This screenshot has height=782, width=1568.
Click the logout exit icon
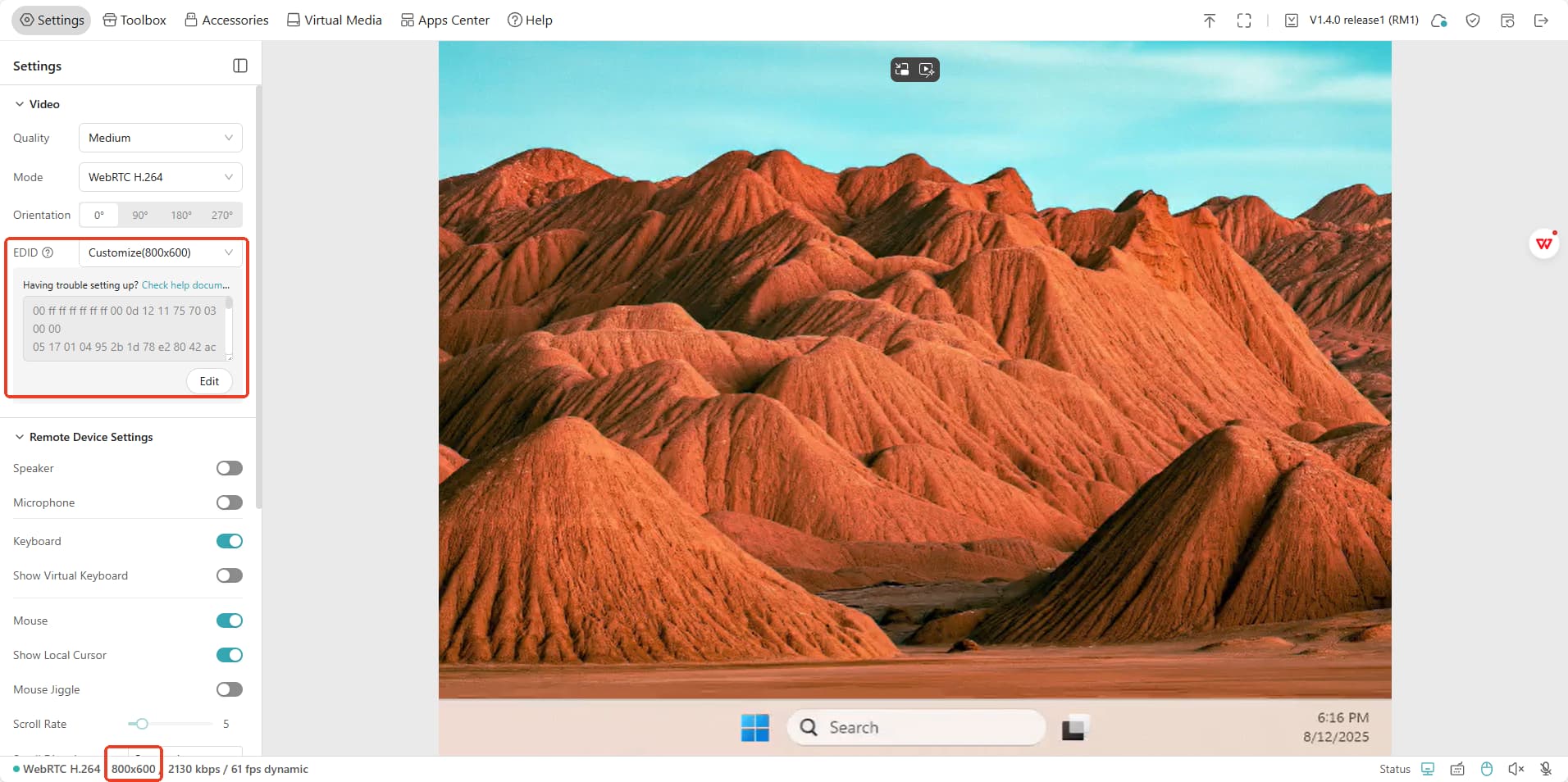[x=1541, y=20]
